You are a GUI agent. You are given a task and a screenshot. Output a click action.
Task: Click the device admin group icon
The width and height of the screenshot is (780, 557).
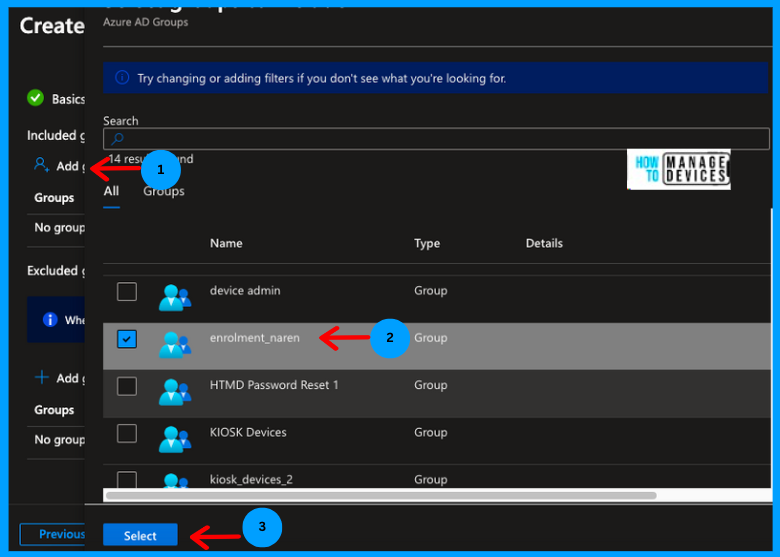[x=174, y=297]
